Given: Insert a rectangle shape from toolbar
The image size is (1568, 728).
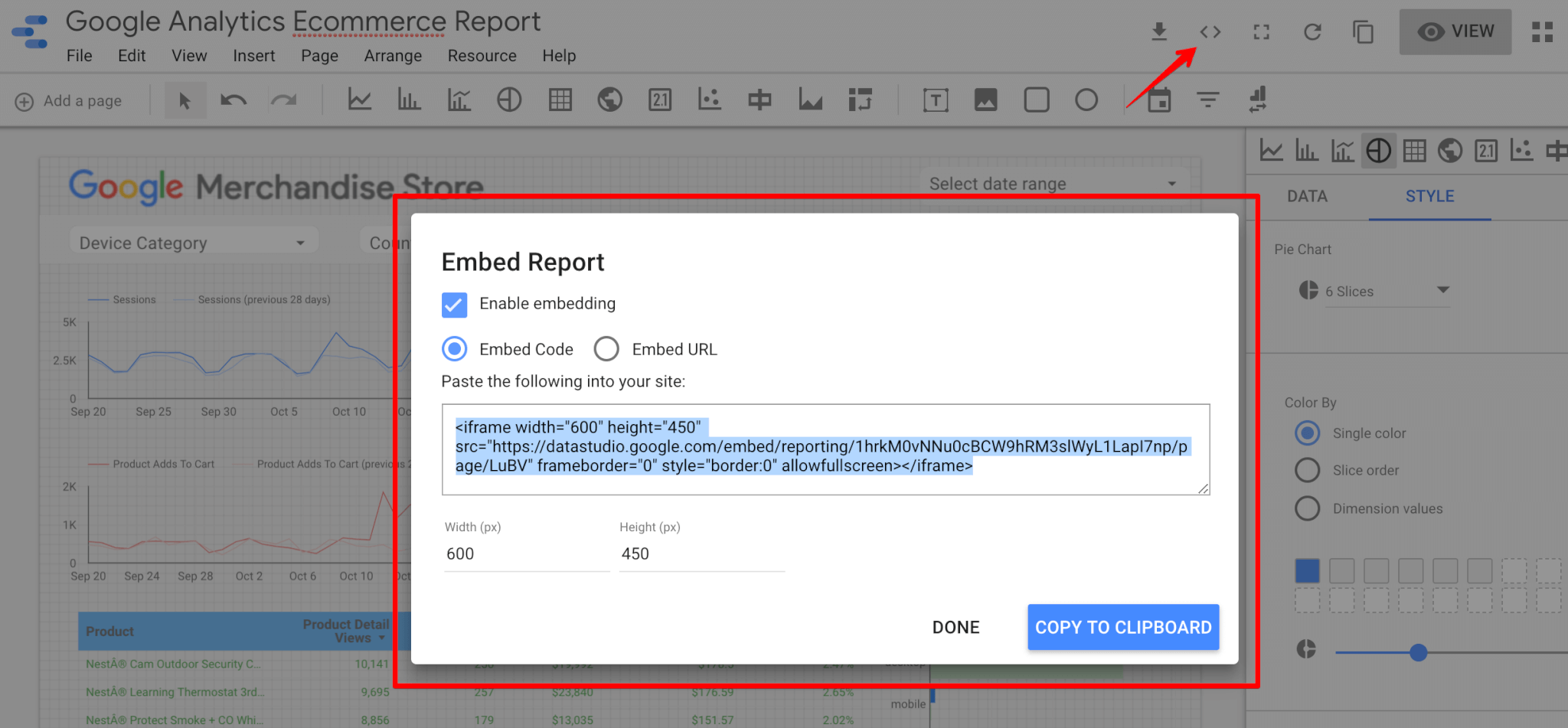Looking at the screenshot, I should [1037, 100].
